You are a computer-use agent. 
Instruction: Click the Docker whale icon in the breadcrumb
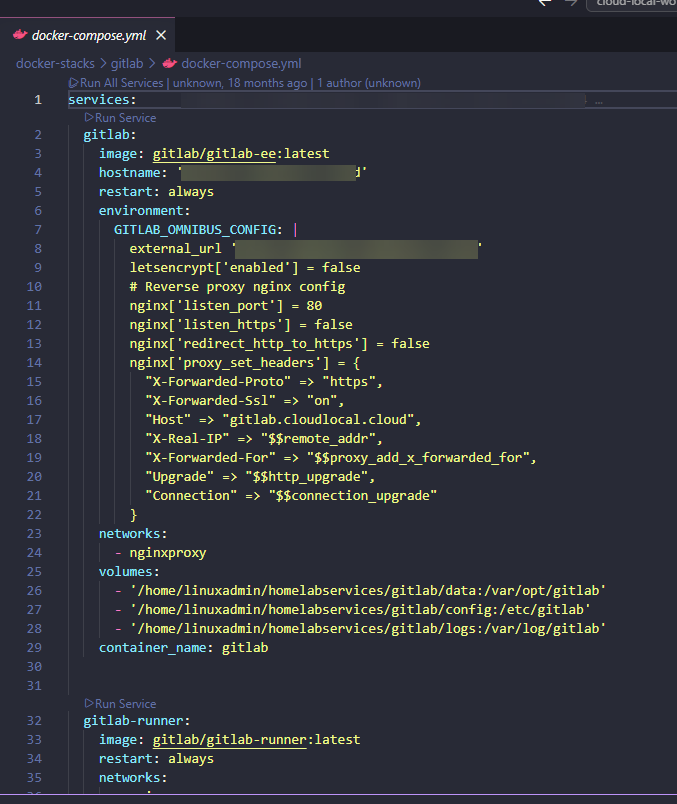coord(170,64)
